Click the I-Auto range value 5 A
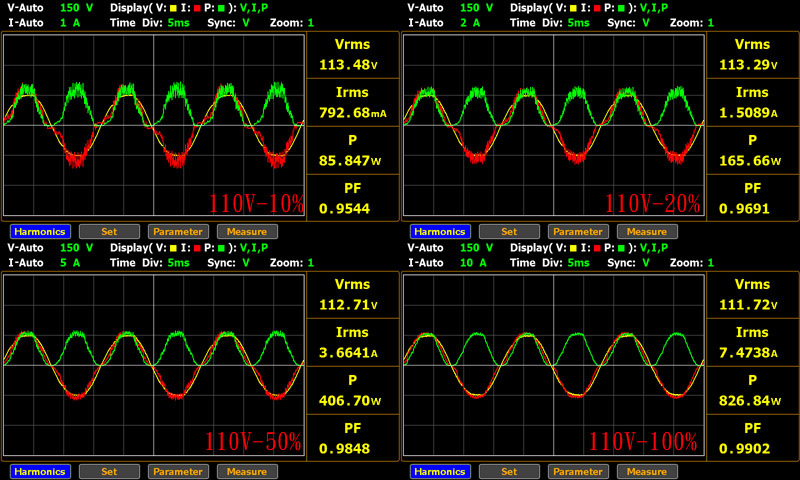The height and width of the screenshot is (480, 800). [70, 263]
